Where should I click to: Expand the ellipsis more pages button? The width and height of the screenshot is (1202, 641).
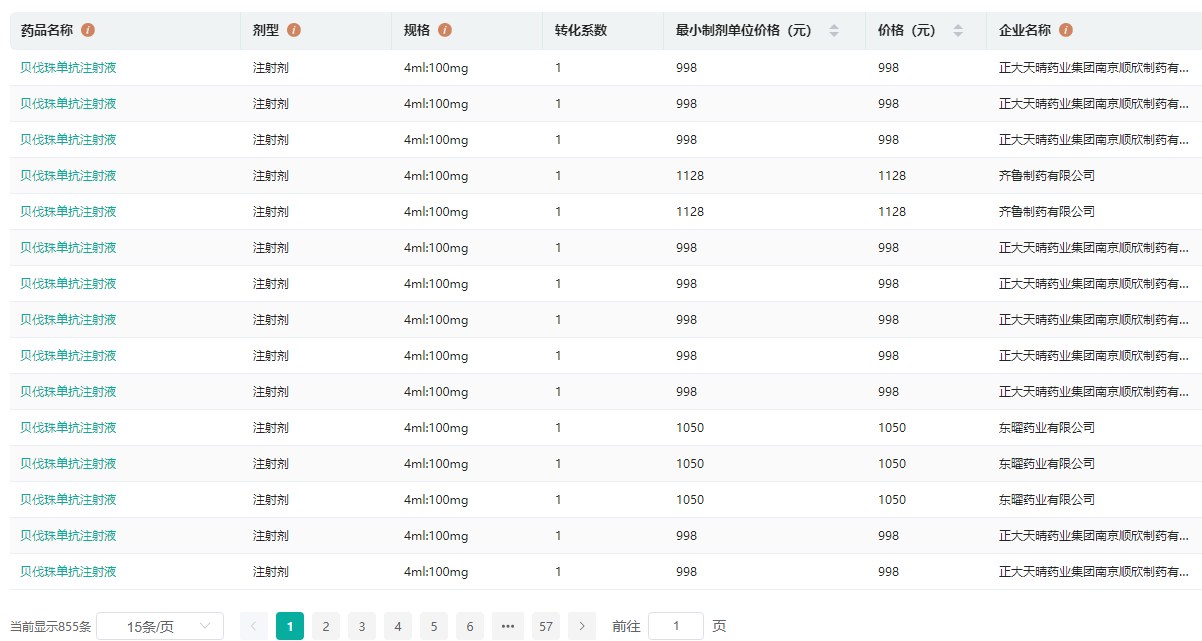508,626
